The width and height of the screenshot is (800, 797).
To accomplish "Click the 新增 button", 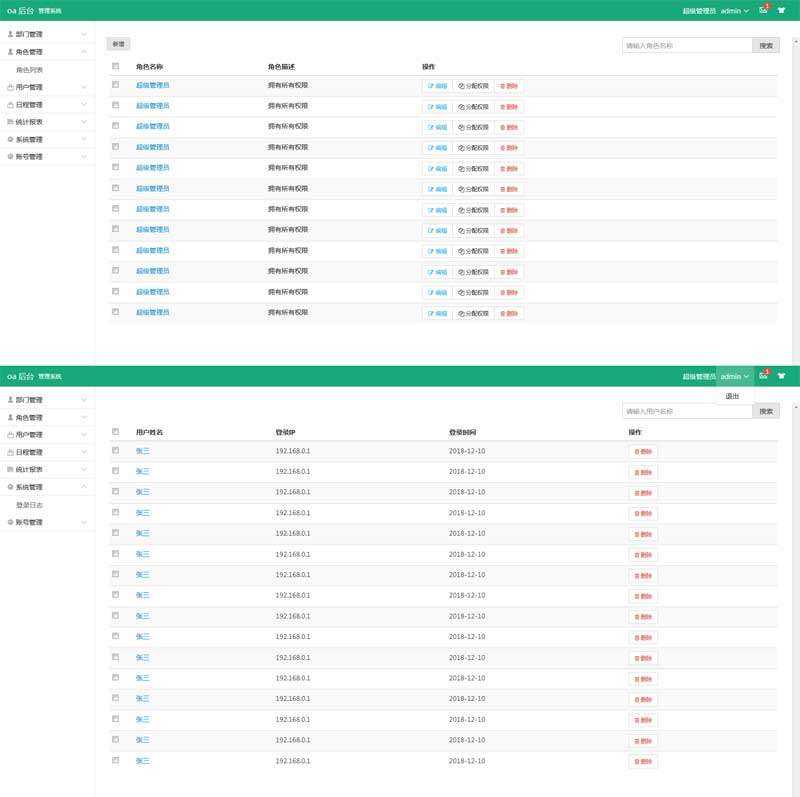I will (118, 45).
